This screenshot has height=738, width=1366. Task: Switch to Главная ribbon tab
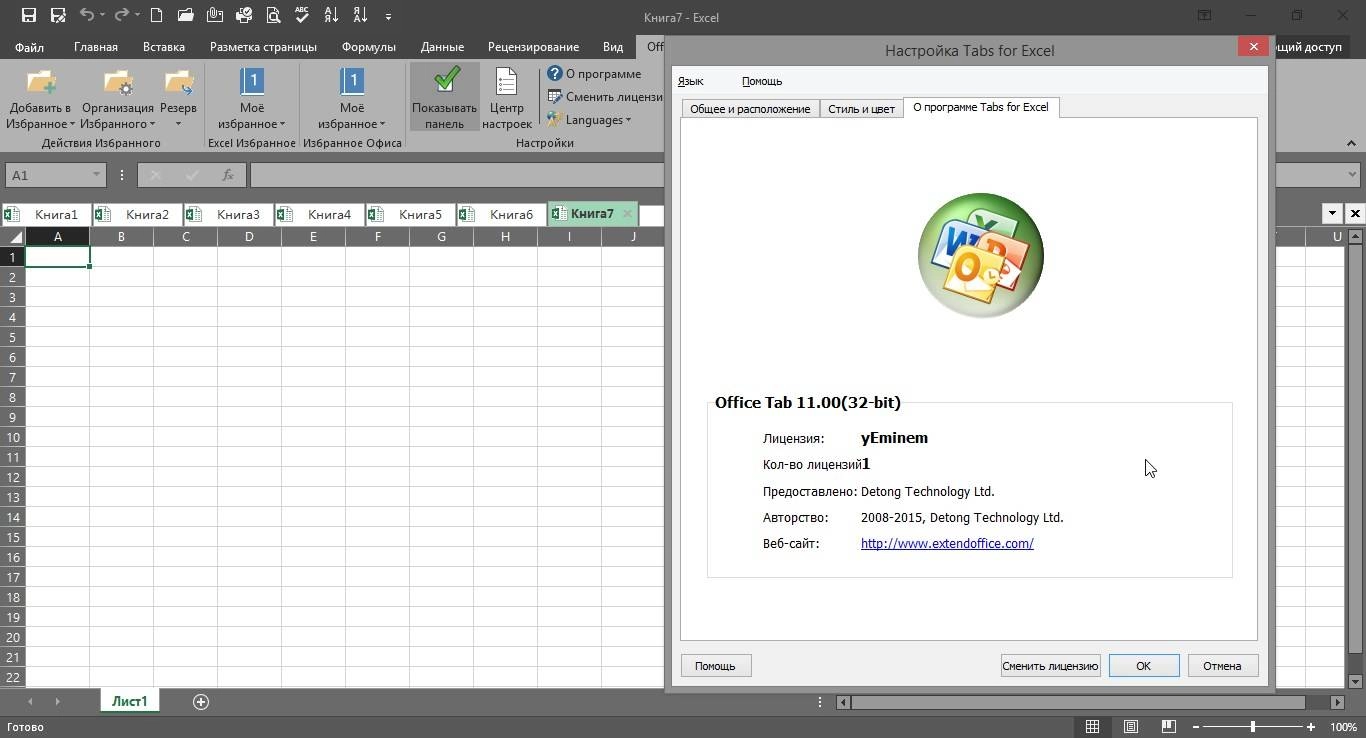(x=96, y=47)
